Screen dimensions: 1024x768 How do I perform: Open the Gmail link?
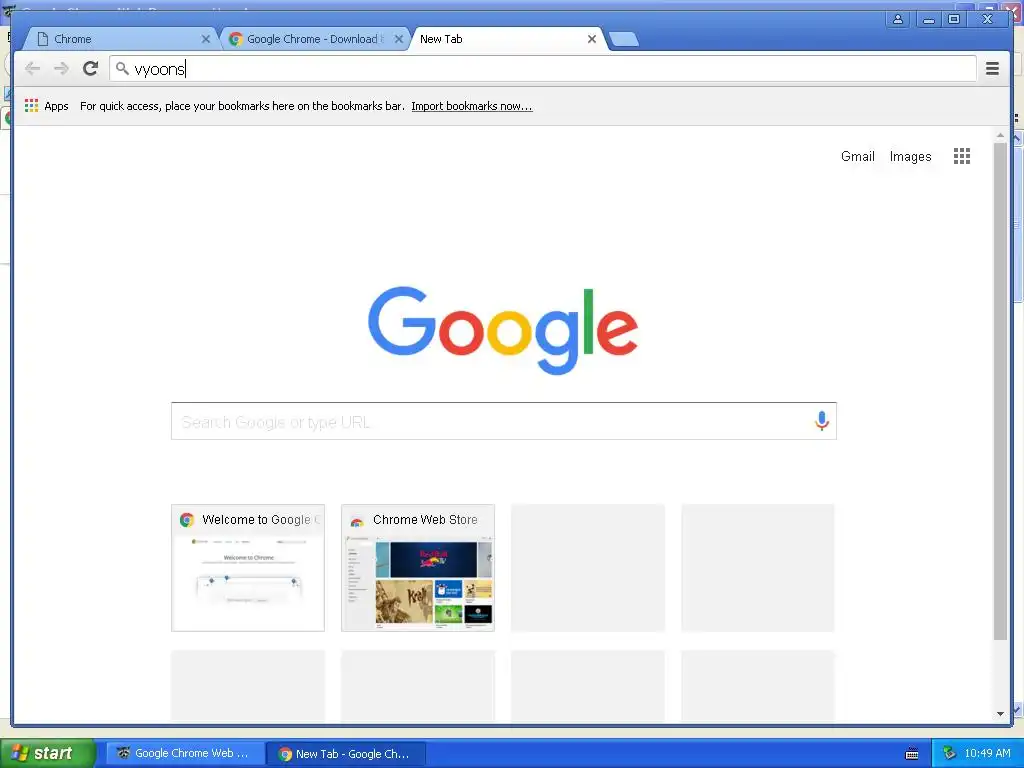[x=857, y=156]
